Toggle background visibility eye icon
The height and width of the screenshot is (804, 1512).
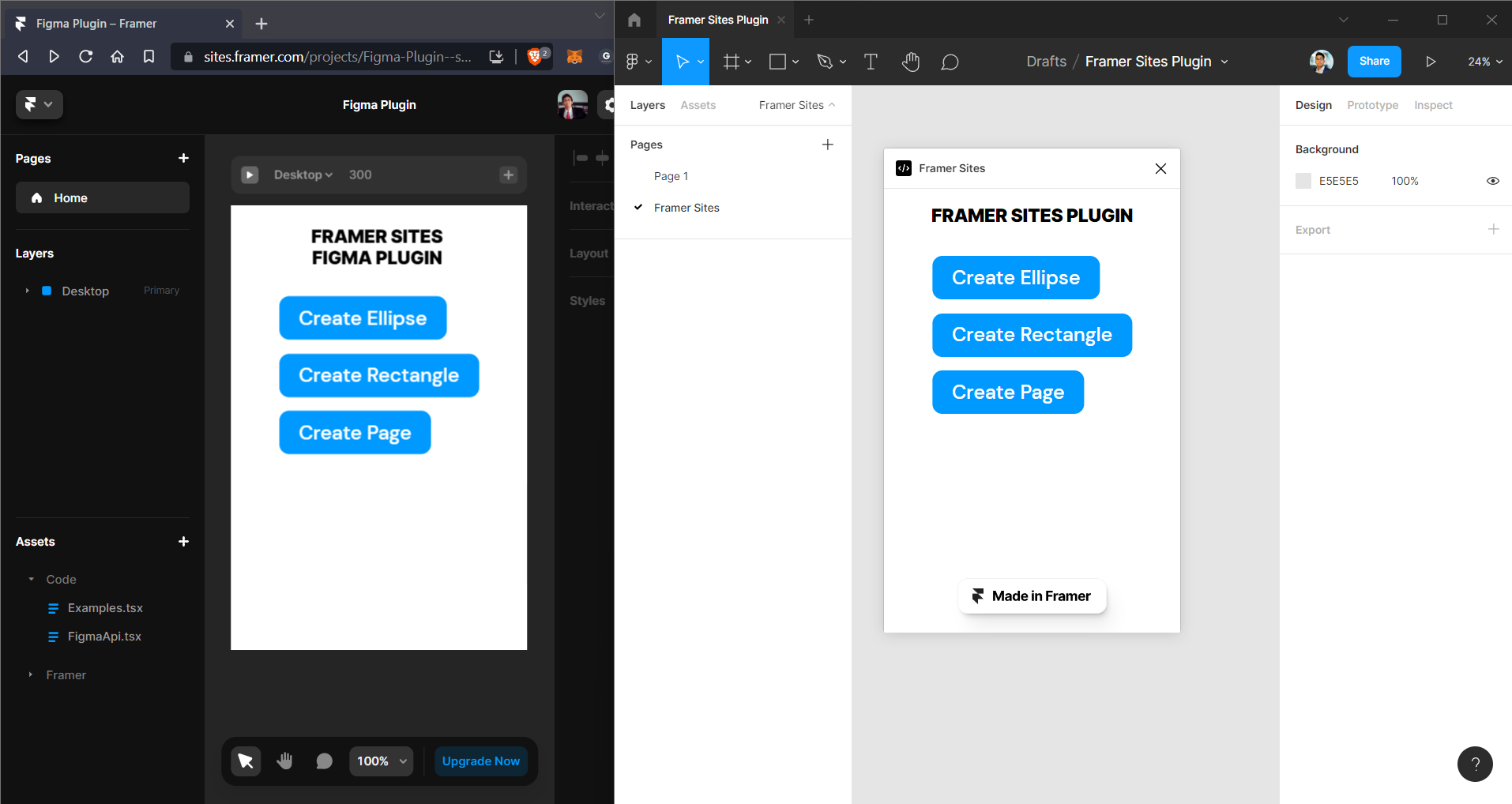tap(1492, 181)
